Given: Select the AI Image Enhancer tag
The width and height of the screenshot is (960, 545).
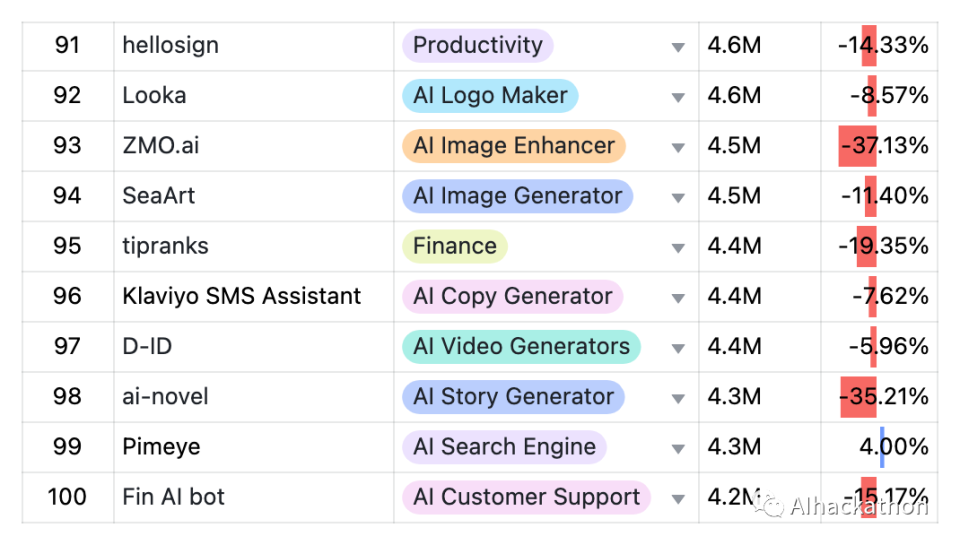Looking at the screenshot, I should click(x=513, y=146).
